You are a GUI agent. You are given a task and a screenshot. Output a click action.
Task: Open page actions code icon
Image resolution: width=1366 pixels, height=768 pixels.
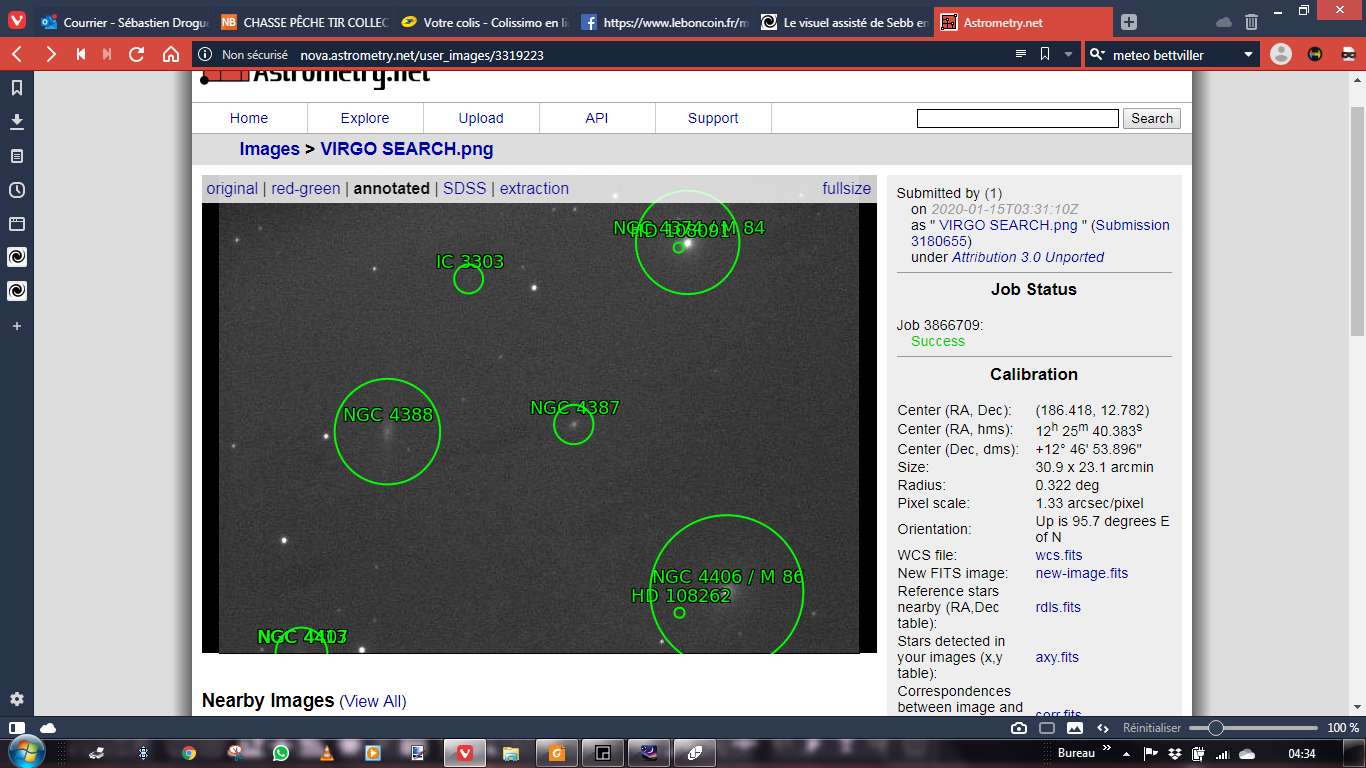coord(1103,728)
